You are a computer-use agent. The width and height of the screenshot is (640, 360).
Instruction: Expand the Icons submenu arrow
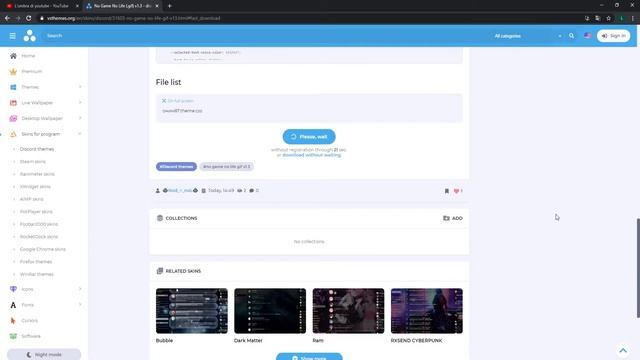point(80,289)
